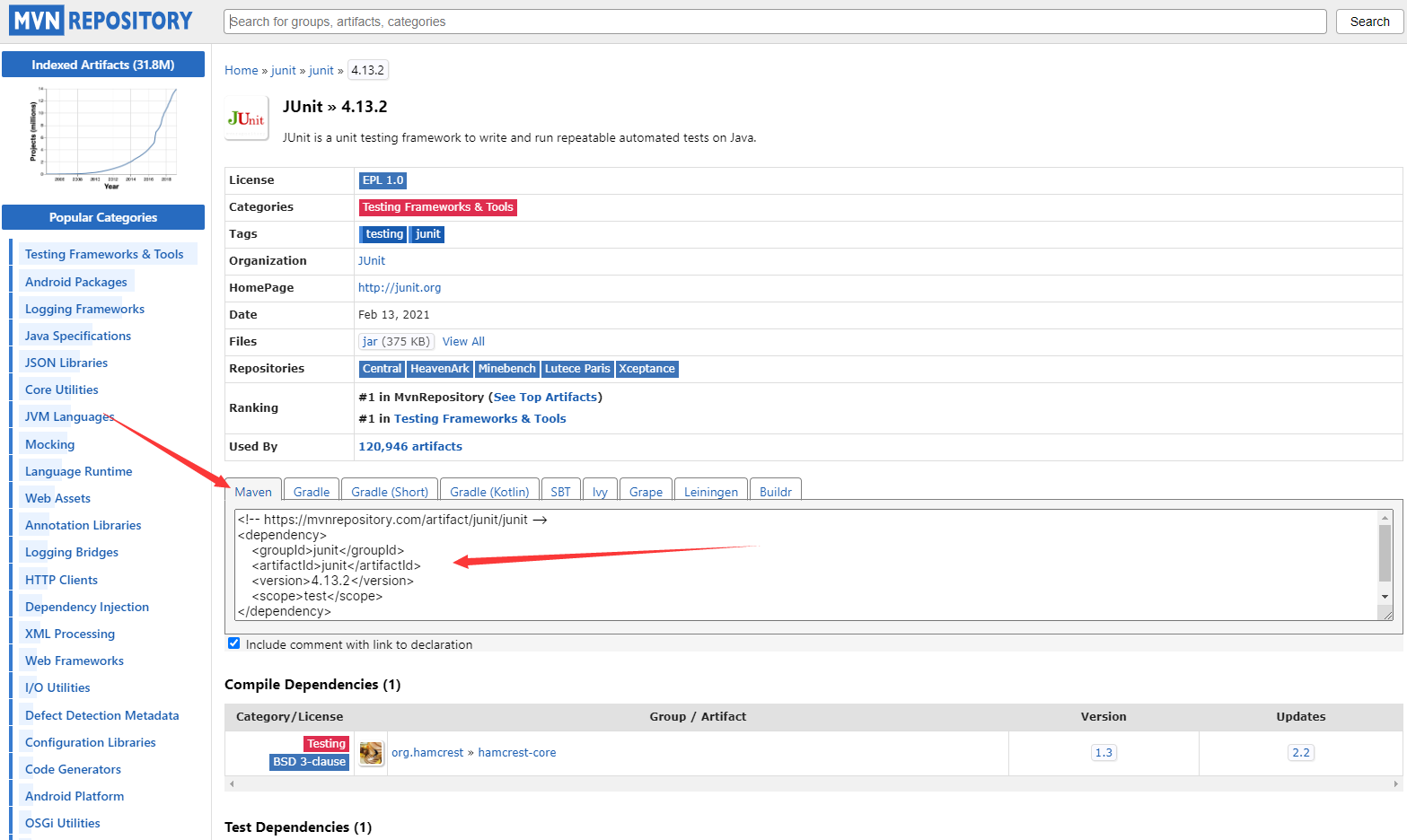Open the JUnit organization link
This screenshot has width=1407, height=840.
pos(372,261)
